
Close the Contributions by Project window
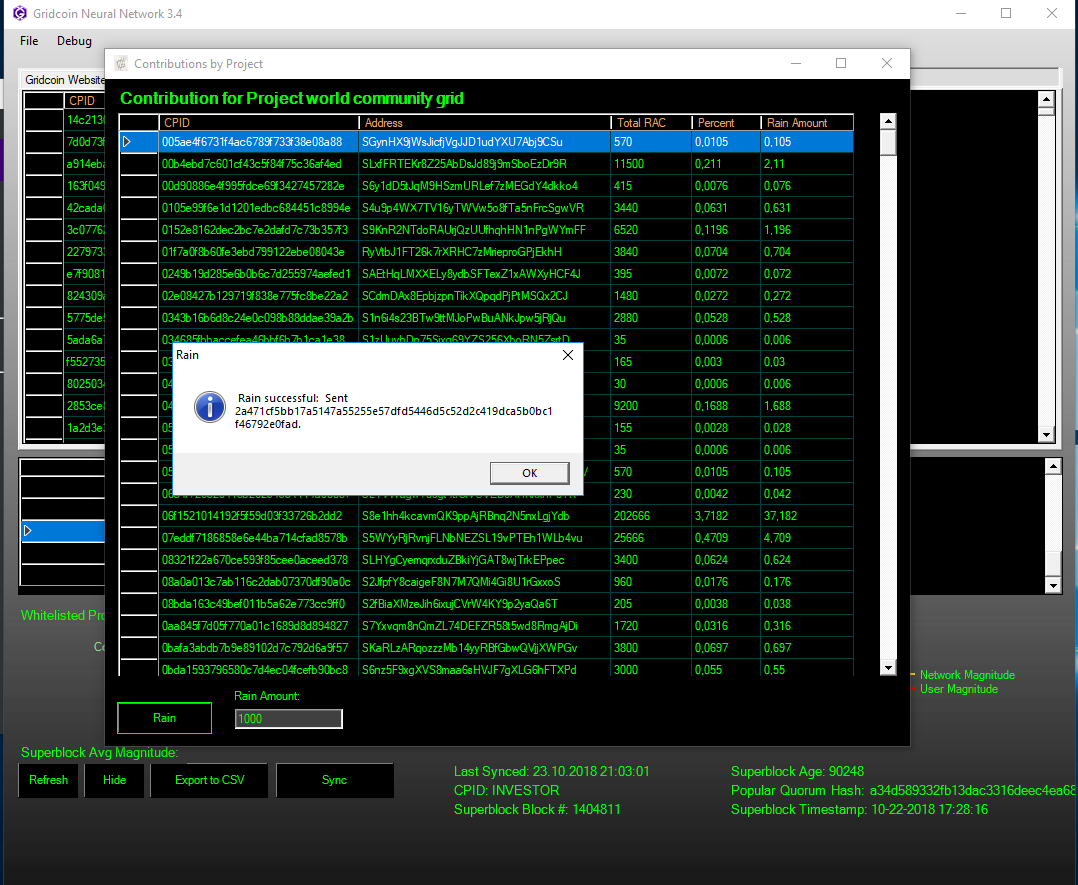[x=887, y=63]
